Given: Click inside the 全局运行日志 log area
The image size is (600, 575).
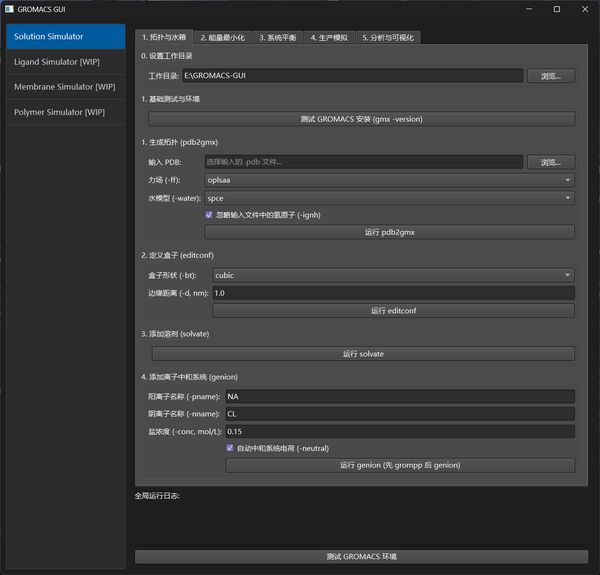Looking at the screenshot, I should coord(361,525).
